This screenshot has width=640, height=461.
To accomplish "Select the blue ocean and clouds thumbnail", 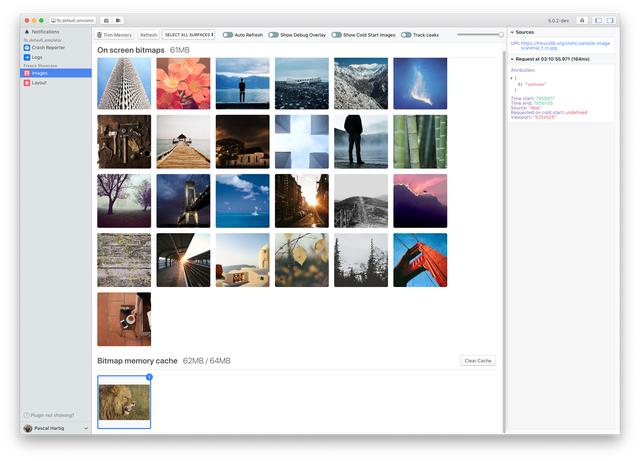I will click(x=242, y=201).
